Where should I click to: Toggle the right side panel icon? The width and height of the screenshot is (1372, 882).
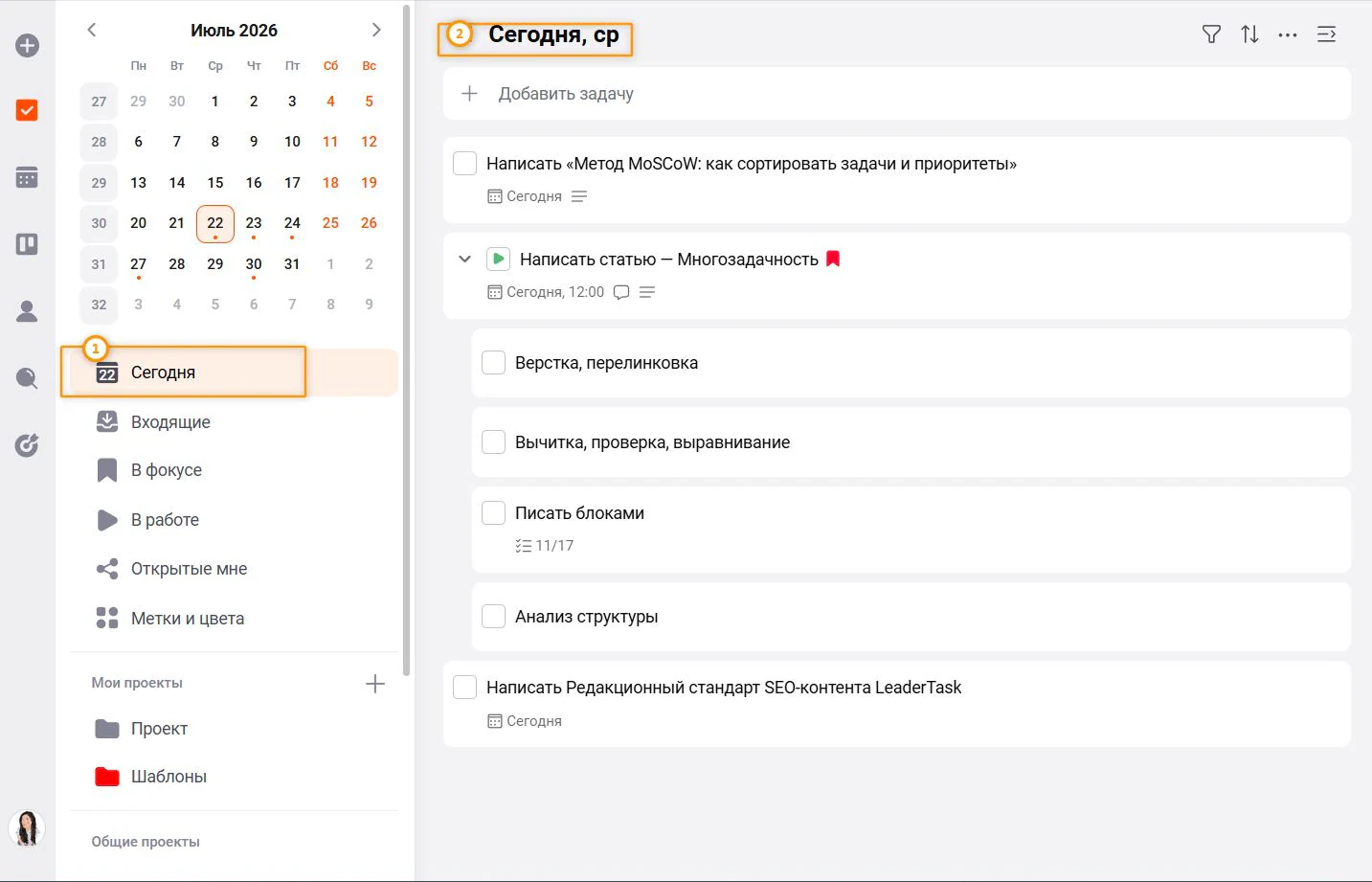[1326, 34]
